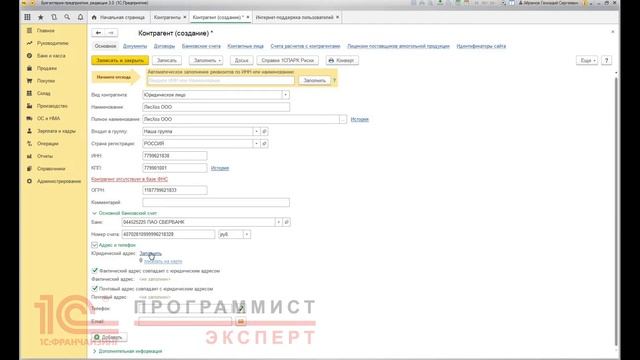Click История link next to full name
The image size is (640, 360).
point(360,119)
